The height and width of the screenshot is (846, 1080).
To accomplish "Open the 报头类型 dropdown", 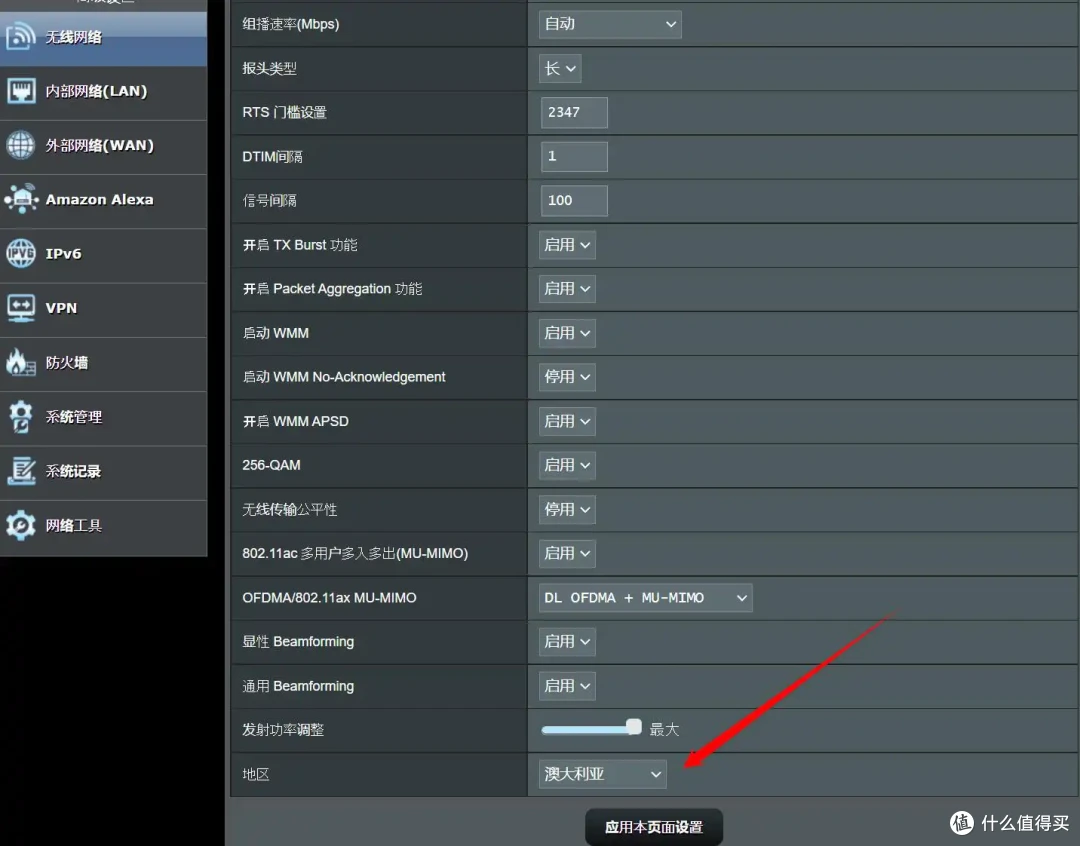I will point(560,68).
